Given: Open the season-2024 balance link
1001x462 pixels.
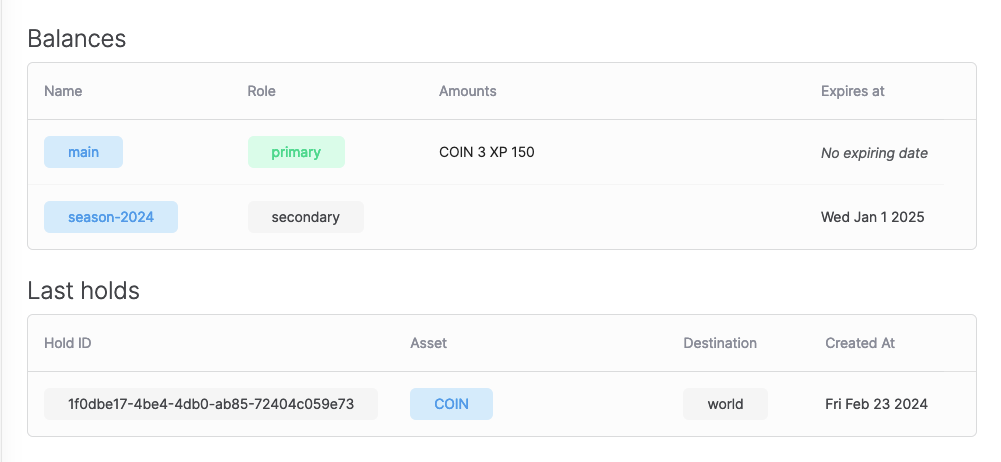Looking at the screenshot, I should [x=111, y=217].
